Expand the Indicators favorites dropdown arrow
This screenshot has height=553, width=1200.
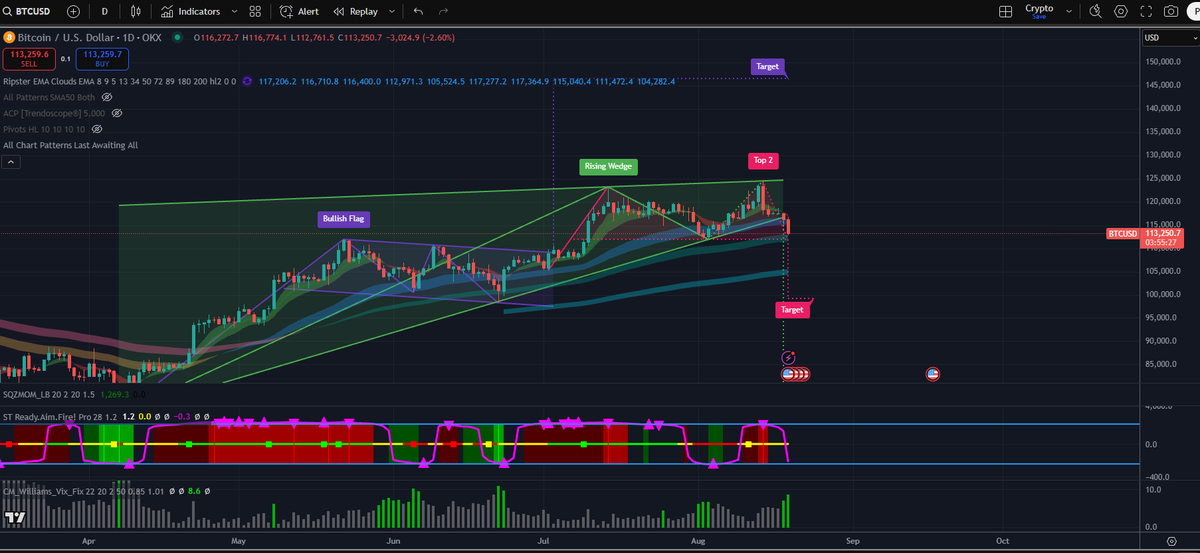[235, 11]
